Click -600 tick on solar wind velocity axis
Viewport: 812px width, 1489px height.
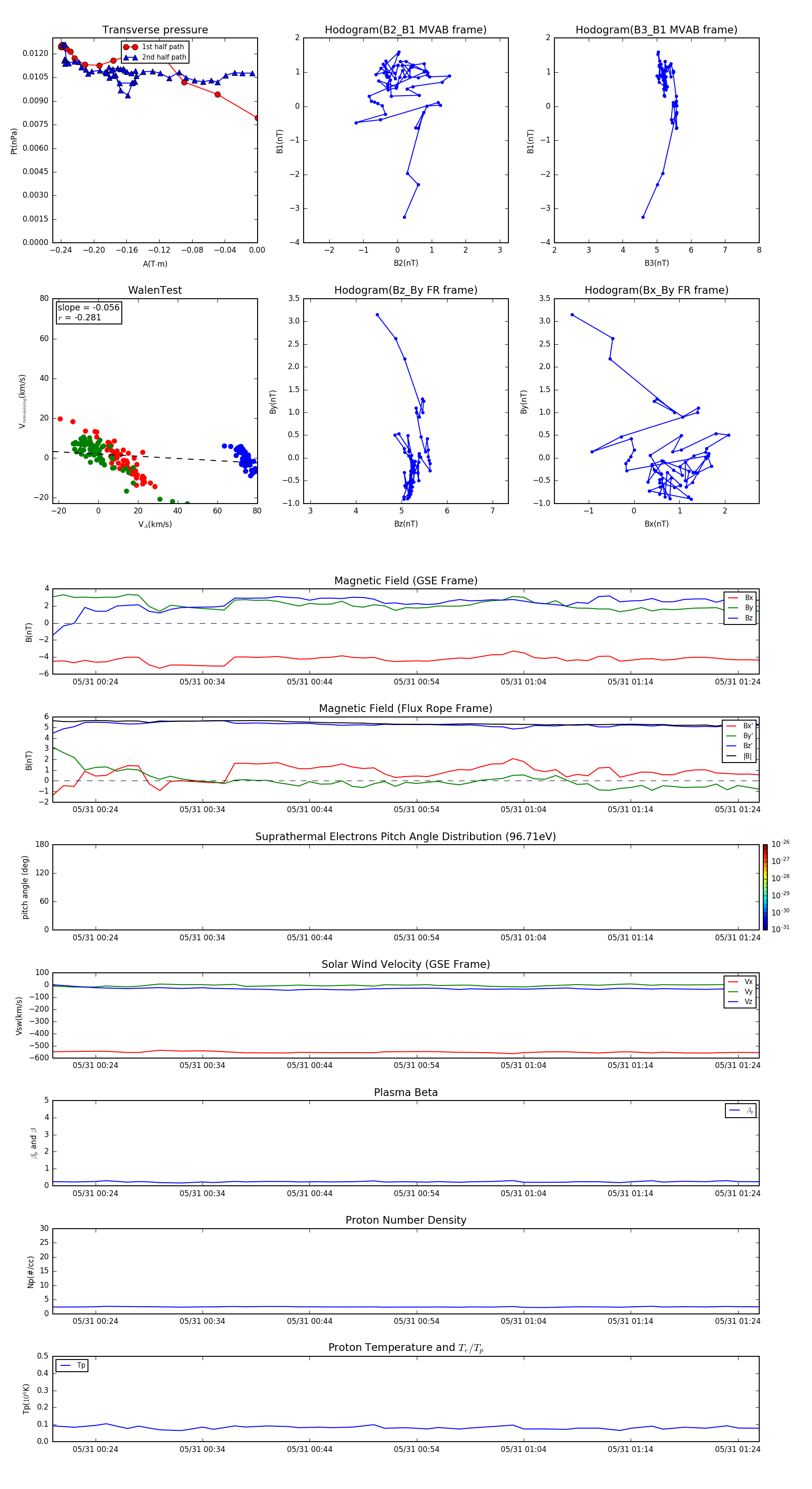click(x=39, y=1058)
